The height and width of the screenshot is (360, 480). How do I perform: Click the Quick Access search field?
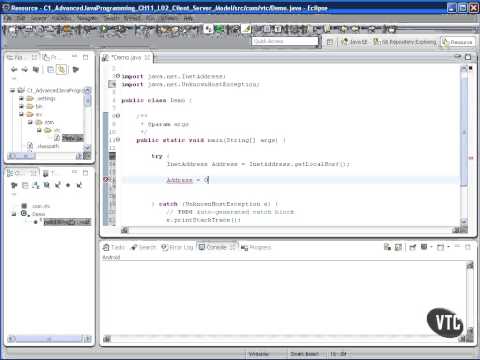click(285, 41)
